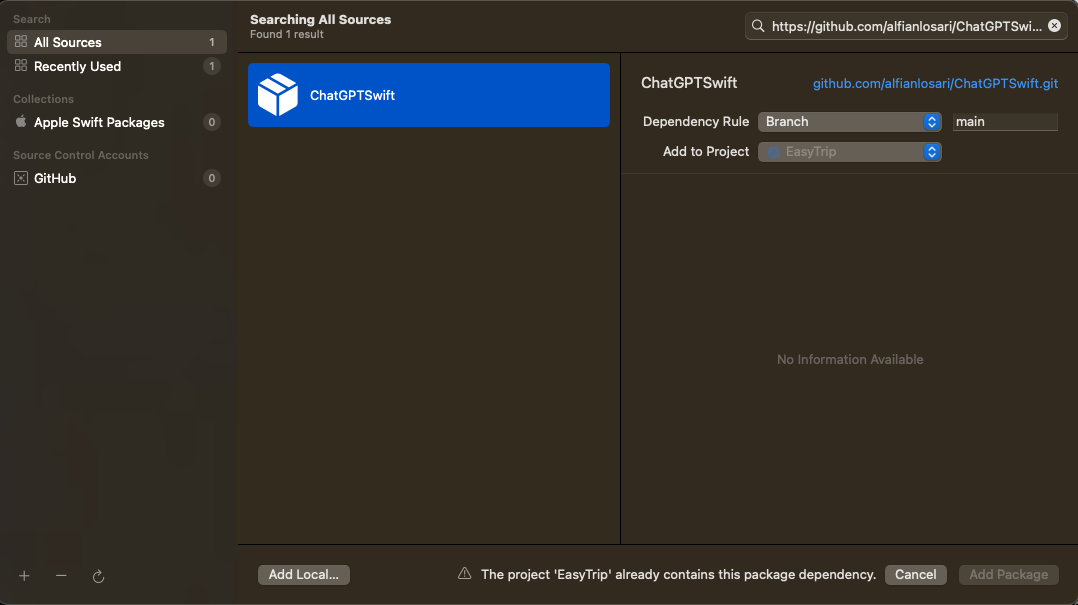Click the ChatGPTSwift package box icon
Viewport: 1078px width, 605px height.
click(x=278, y=95)
